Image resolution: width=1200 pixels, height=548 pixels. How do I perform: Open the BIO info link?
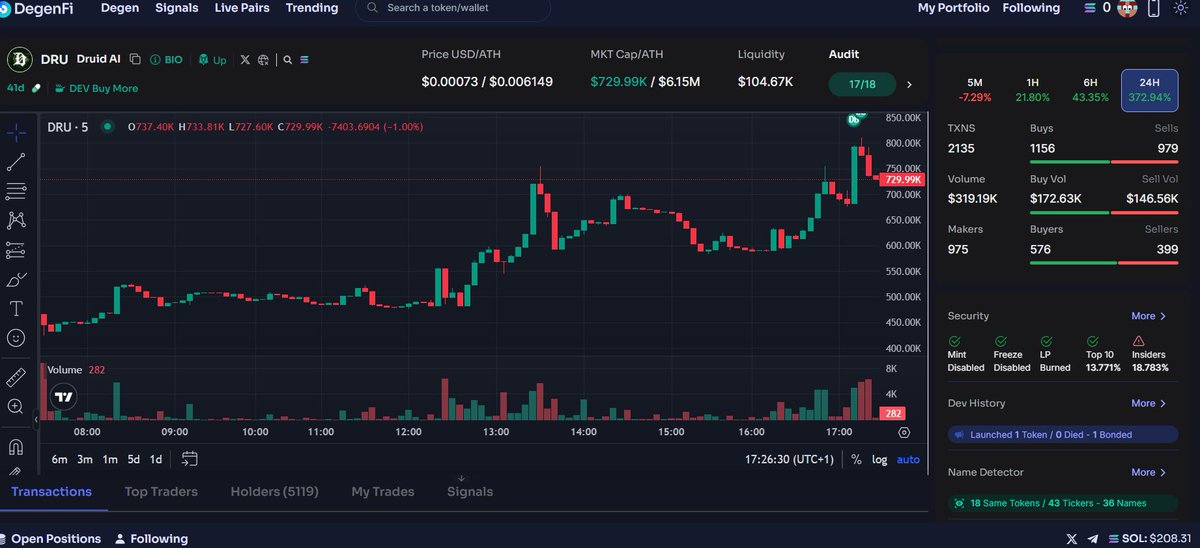pyautogui.click(x=166, y=60)
